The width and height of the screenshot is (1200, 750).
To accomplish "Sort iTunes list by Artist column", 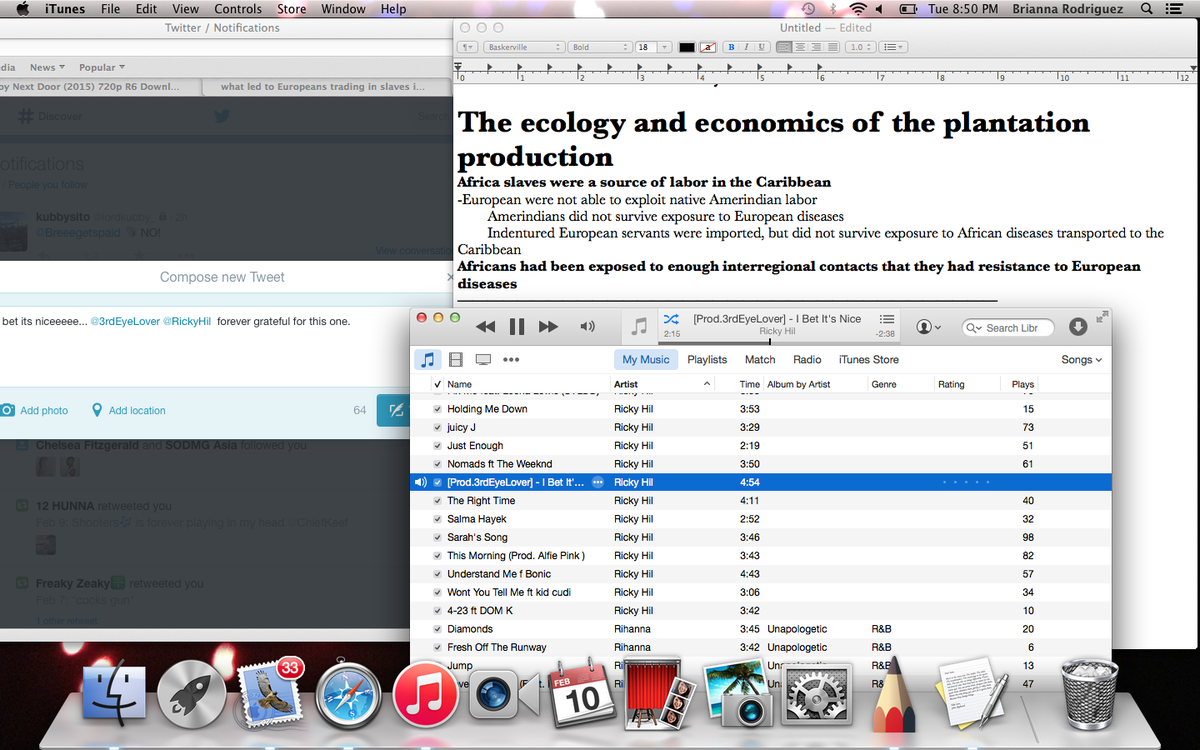I will (663, 384).
